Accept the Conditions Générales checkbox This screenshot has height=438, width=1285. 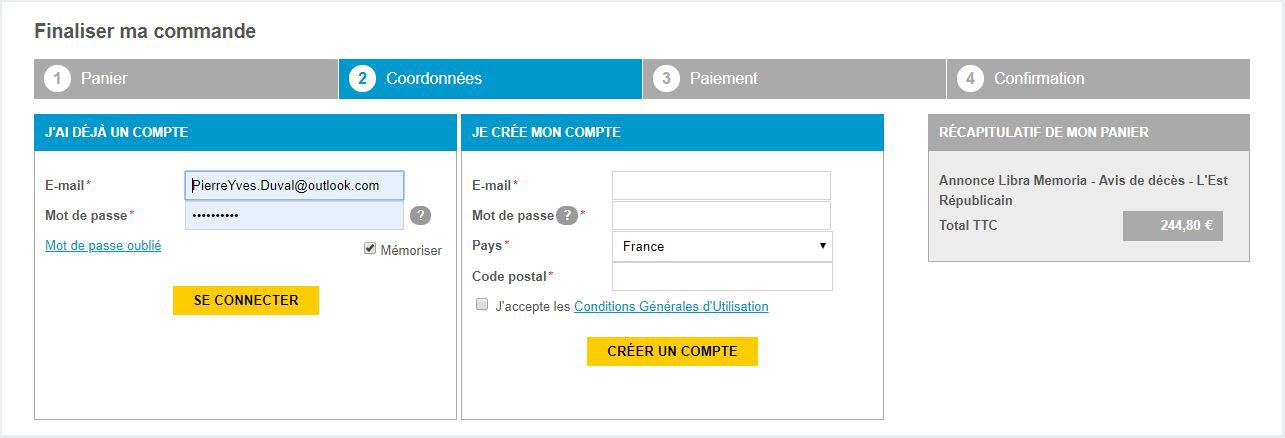(x=482, y=305)
